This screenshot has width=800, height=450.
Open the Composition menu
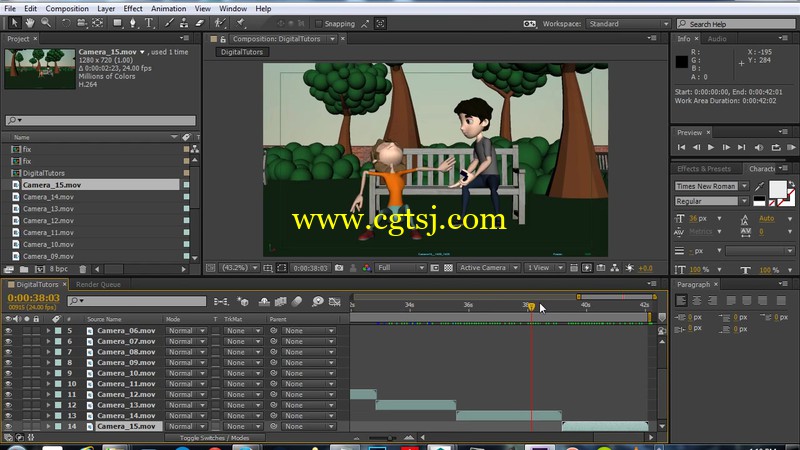67,9
